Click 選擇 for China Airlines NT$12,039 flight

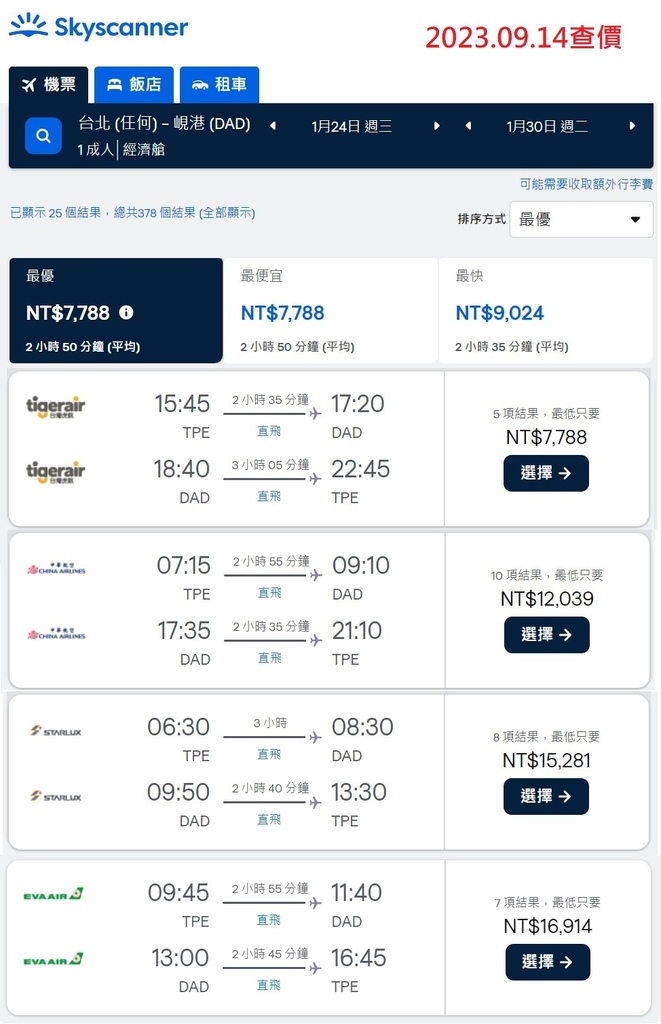[546, 635]
